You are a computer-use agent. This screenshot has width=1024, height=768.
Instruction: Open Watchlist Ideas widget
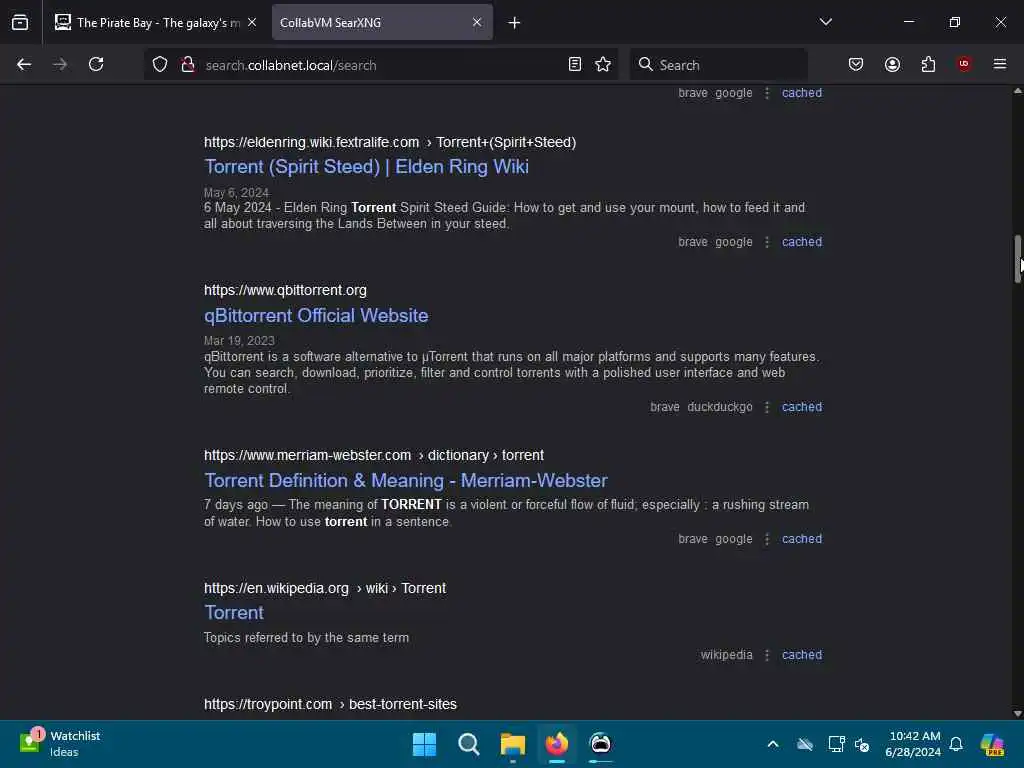(x=61, y=744)
